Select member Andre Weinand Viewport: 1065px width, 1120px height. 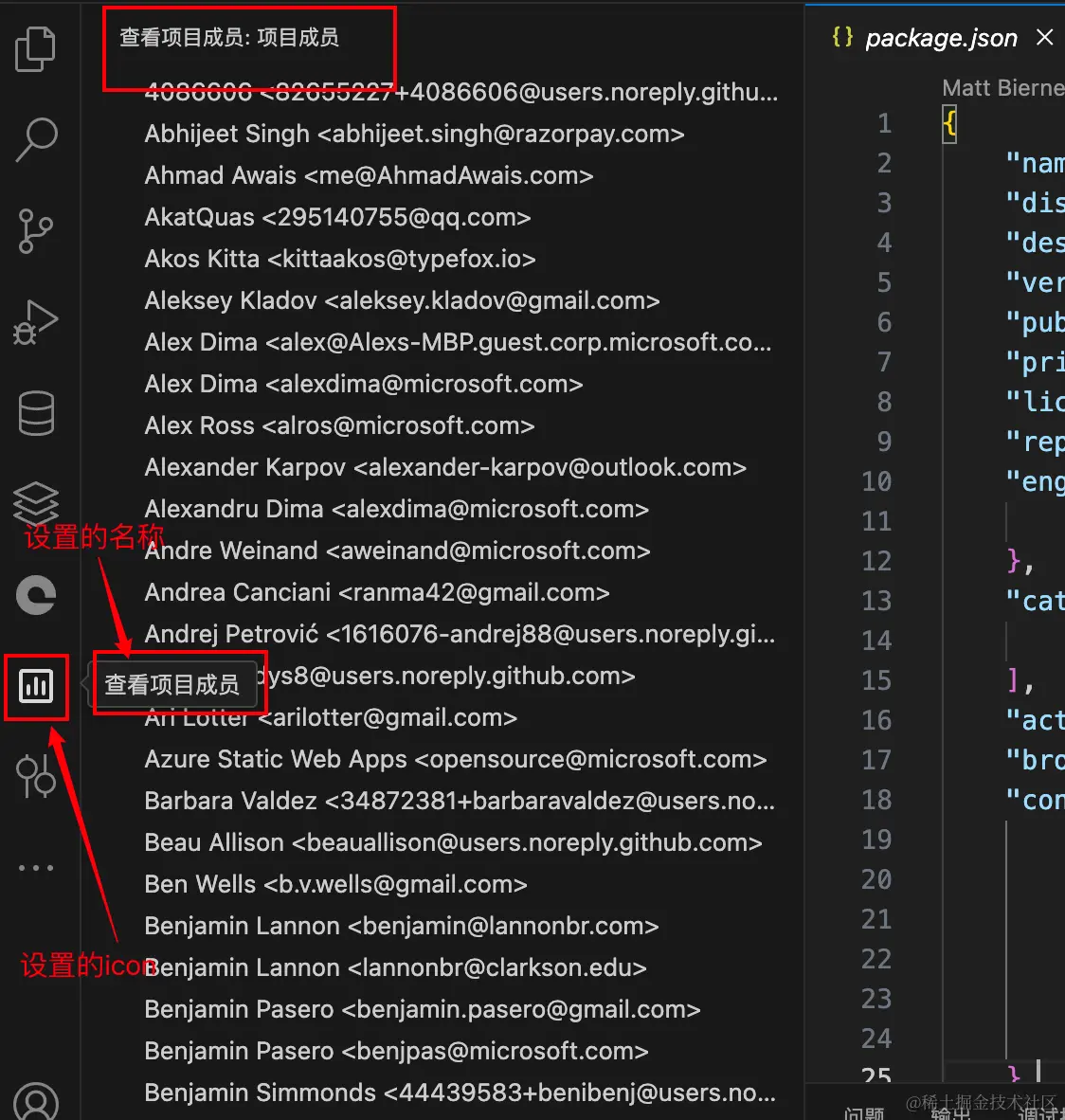point(397,550)
